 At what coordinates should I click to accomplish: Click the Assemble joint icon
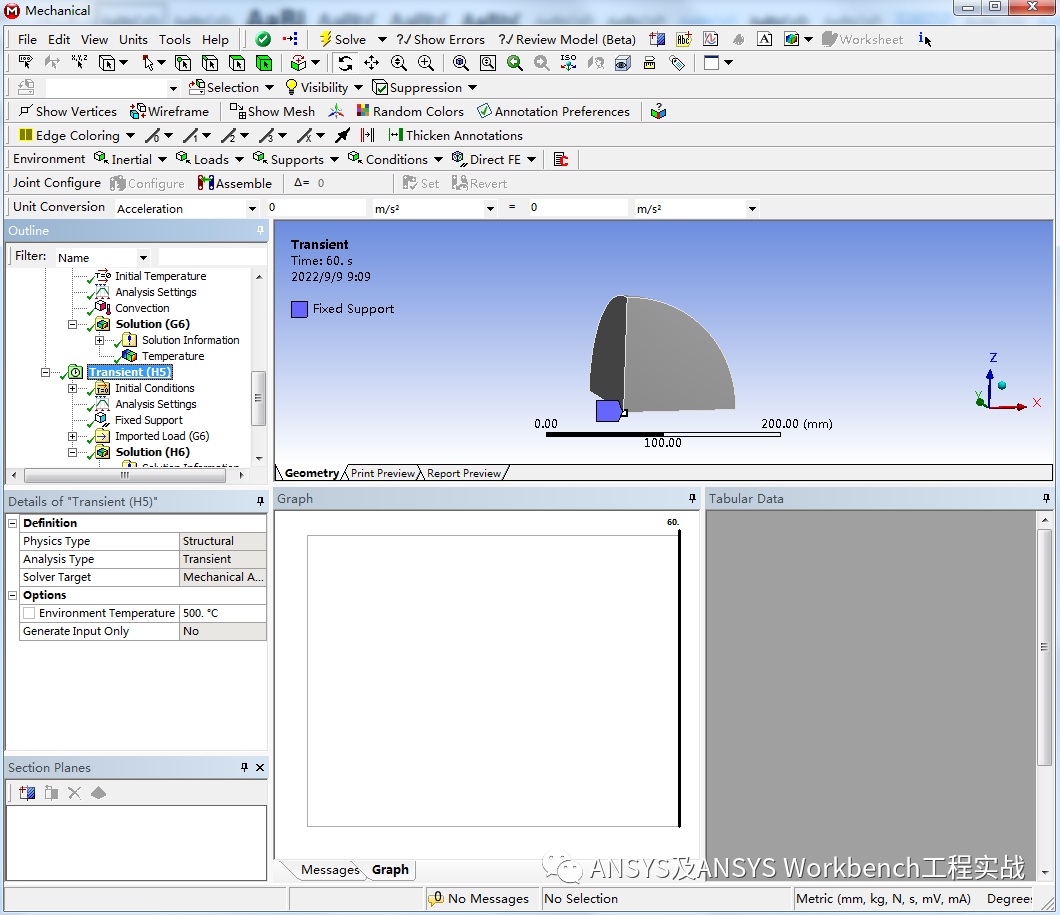pyautogui.click(x=206, y=183)
